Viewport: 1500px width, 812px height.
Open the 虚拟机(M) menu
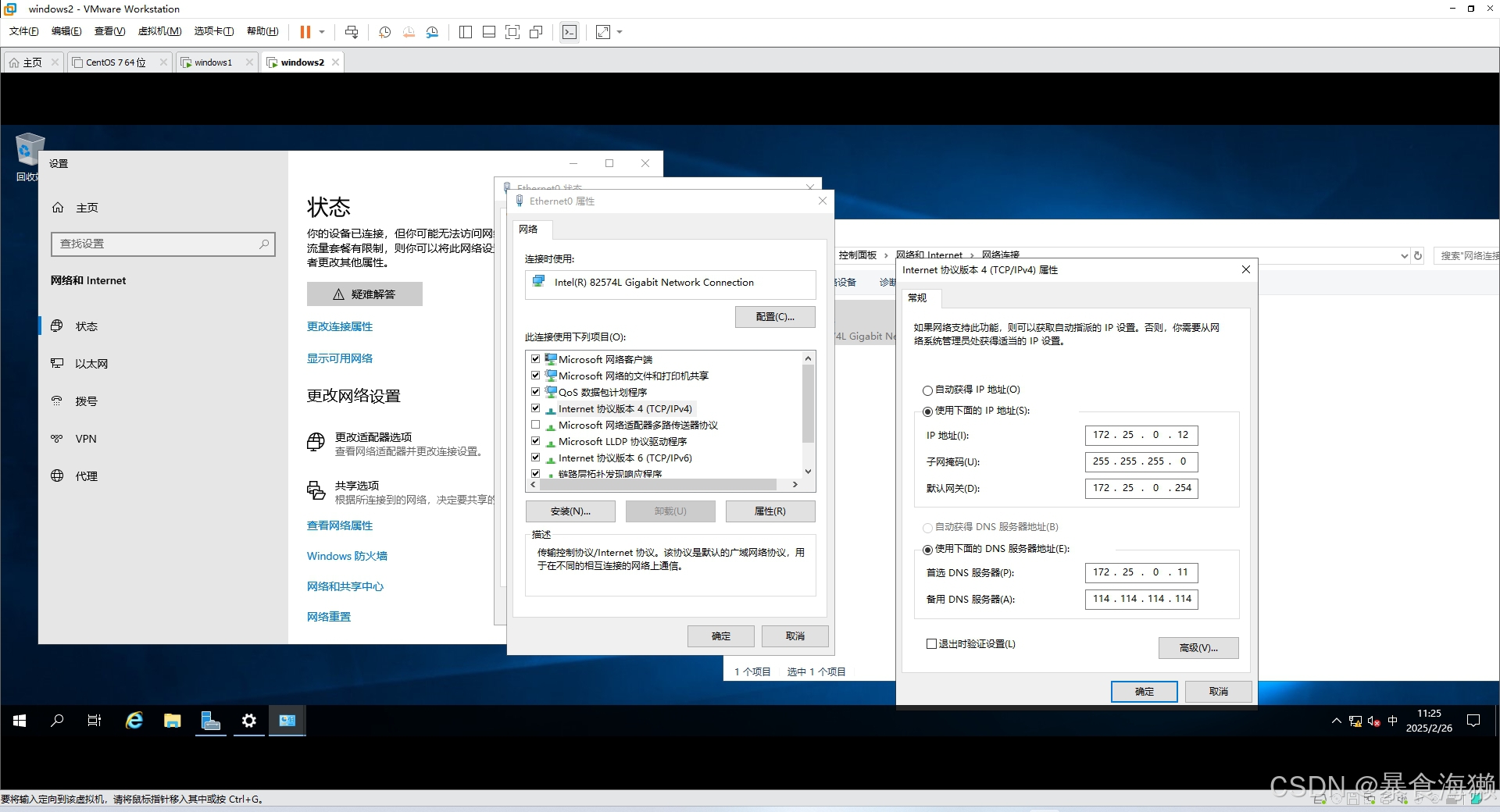click(159, 31)
